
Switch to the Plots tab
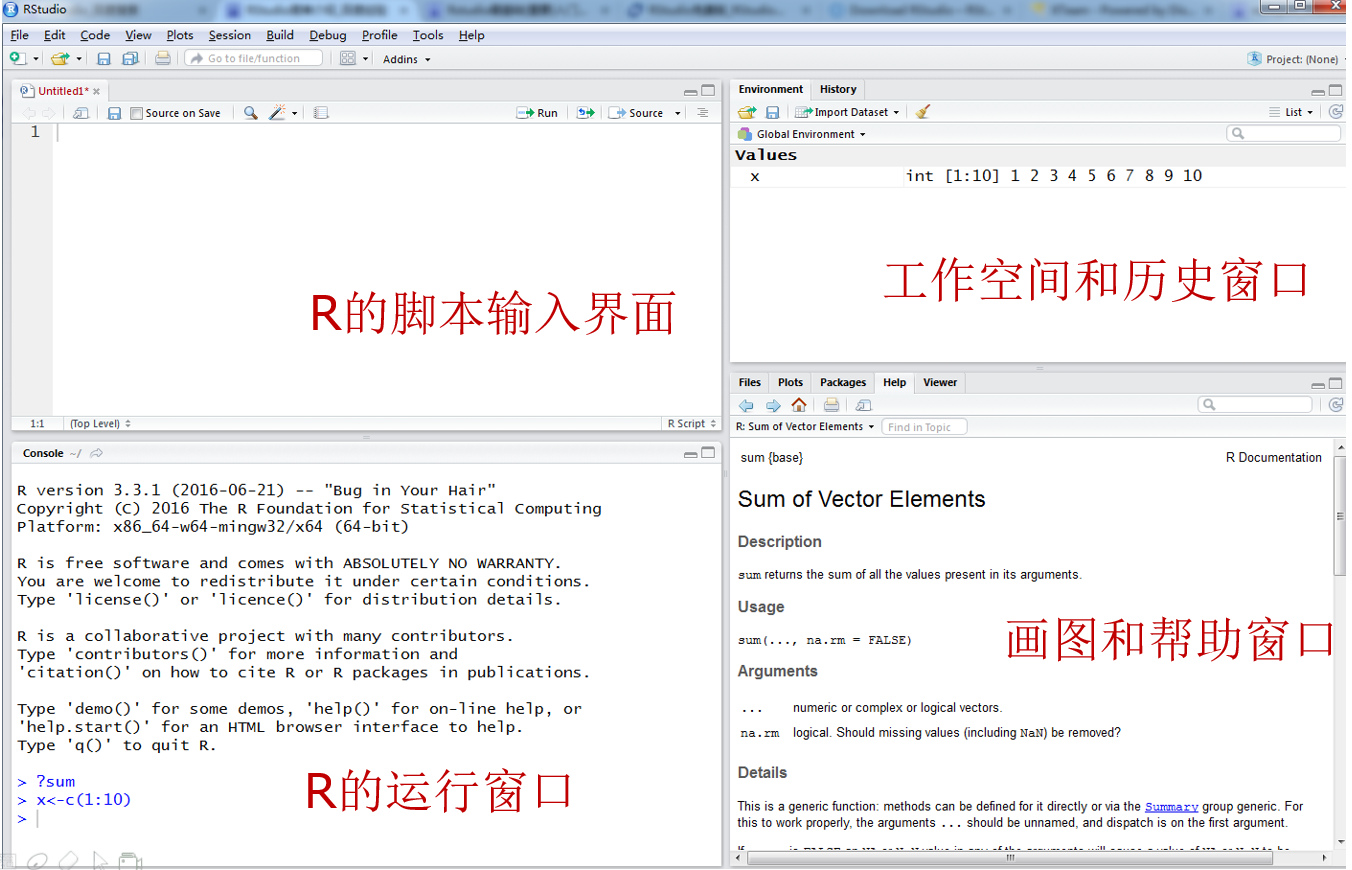(790, 382)
